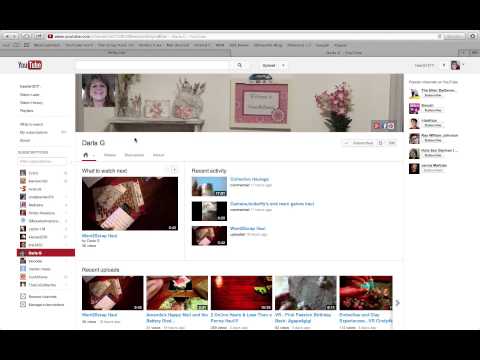The width and height of the screenshot is (480, 360).
Task: Click the Upload button
Action: click(269, 65)
